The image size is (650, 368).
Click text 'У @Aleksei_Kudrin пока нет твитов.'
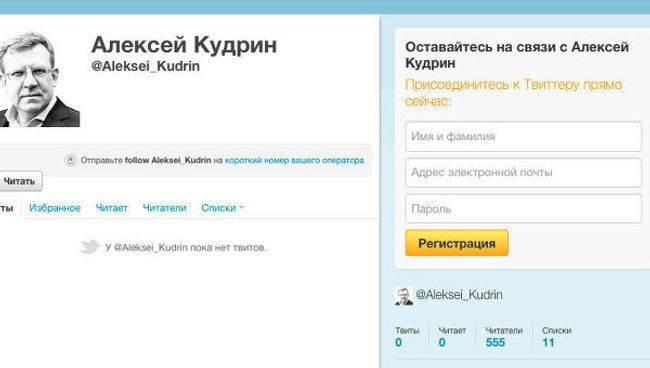[x=186, y=248]
